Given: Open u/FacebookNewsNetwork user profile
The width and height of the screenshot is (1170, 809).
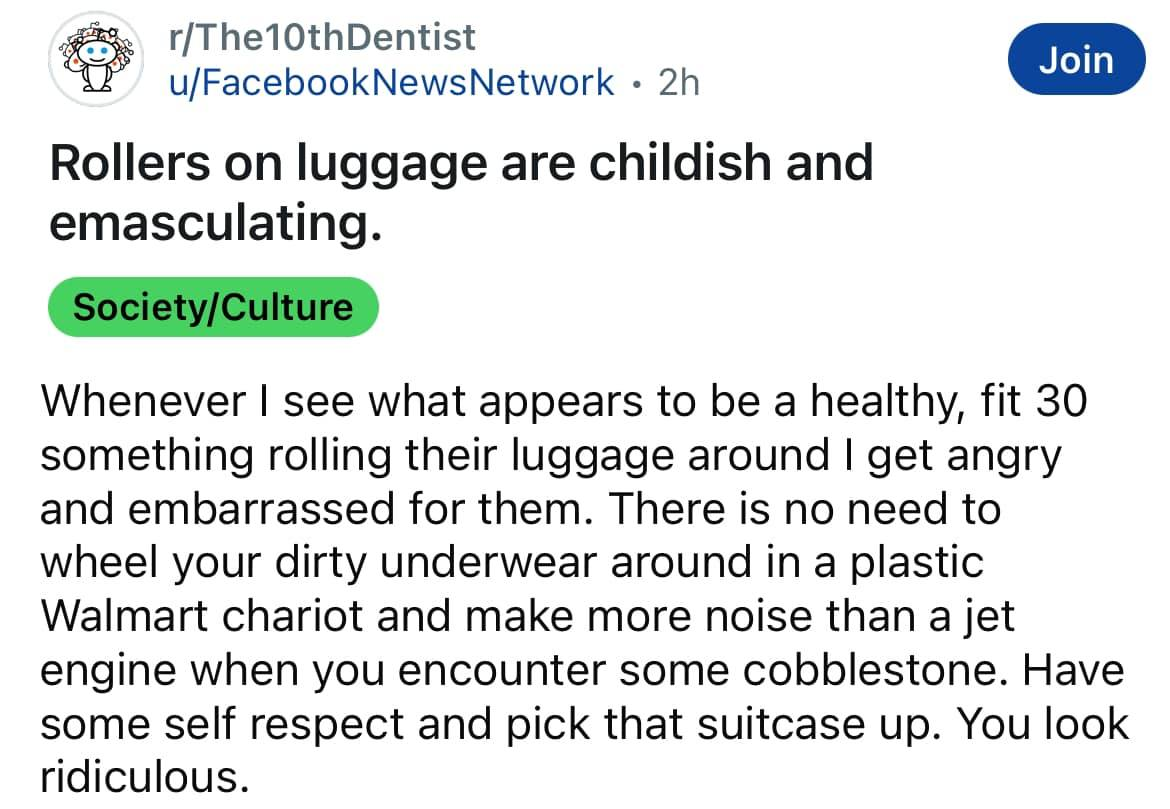Looking at the screenshot, I should pyautogui.click(x=392, y=82).
